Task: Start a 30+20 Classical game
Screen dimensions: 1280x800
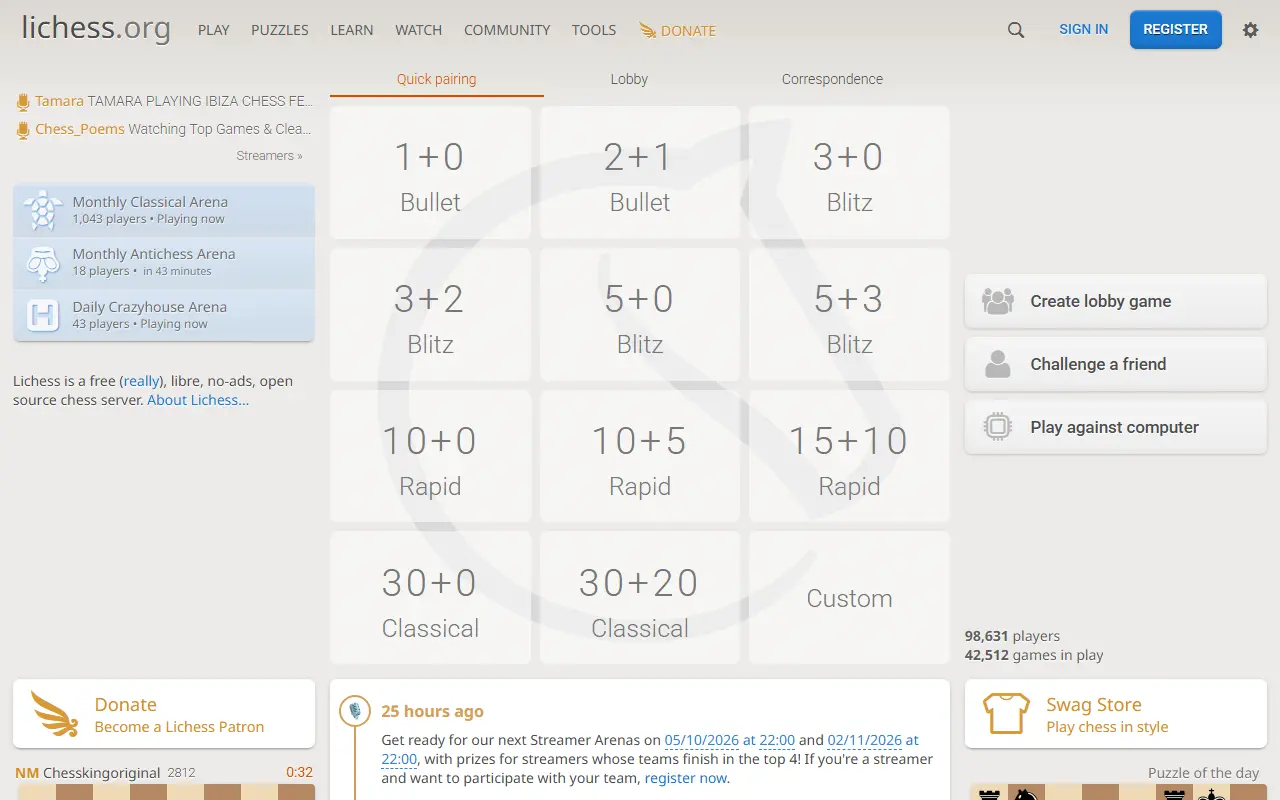Action: pyautogui.click(x=640, y=598)
